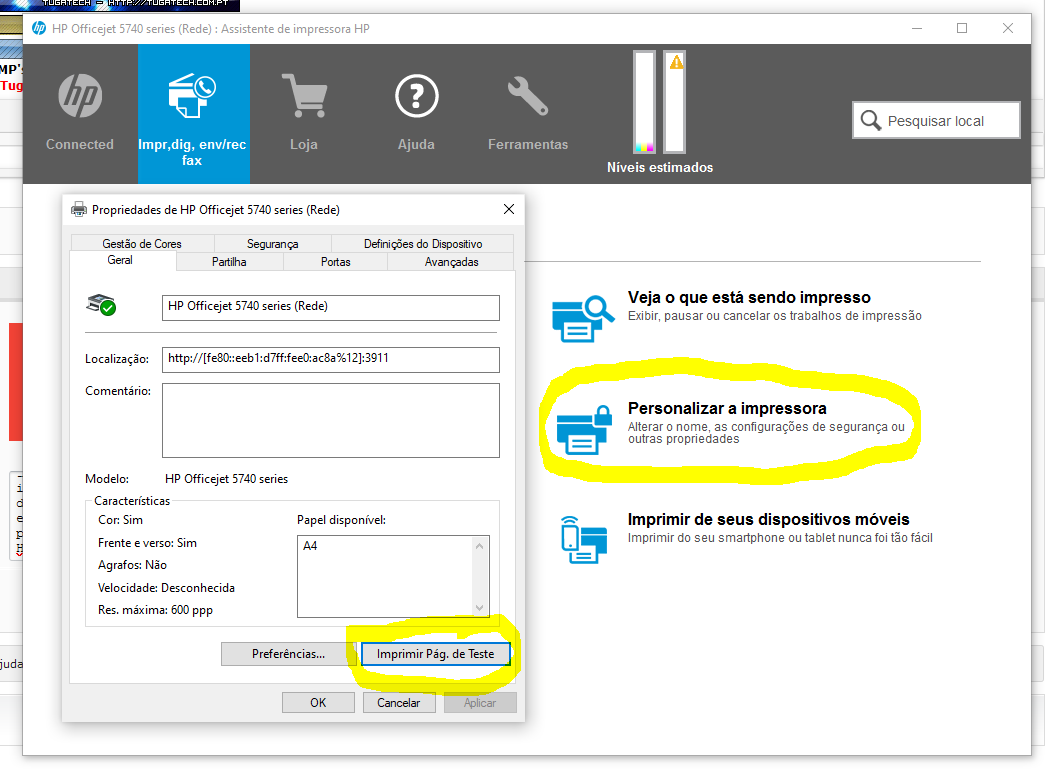This screenshot has width=1049, height=775.
Task: Click the Personalizar a impressora lock icon
Action: pyautogui.click(x=582, y=428)
